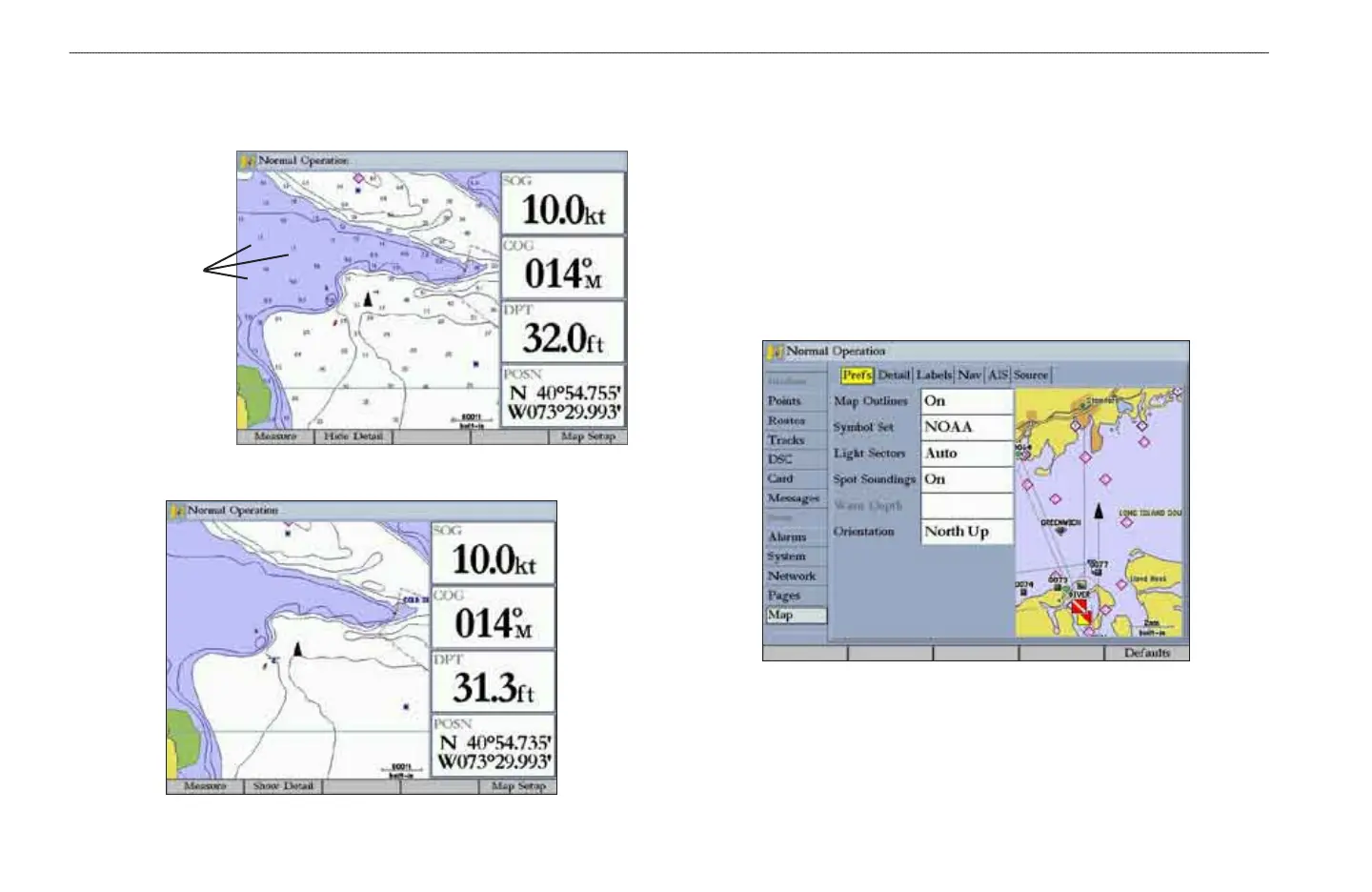Select the COG field on the 32.0 ft chart

[563, 268]
